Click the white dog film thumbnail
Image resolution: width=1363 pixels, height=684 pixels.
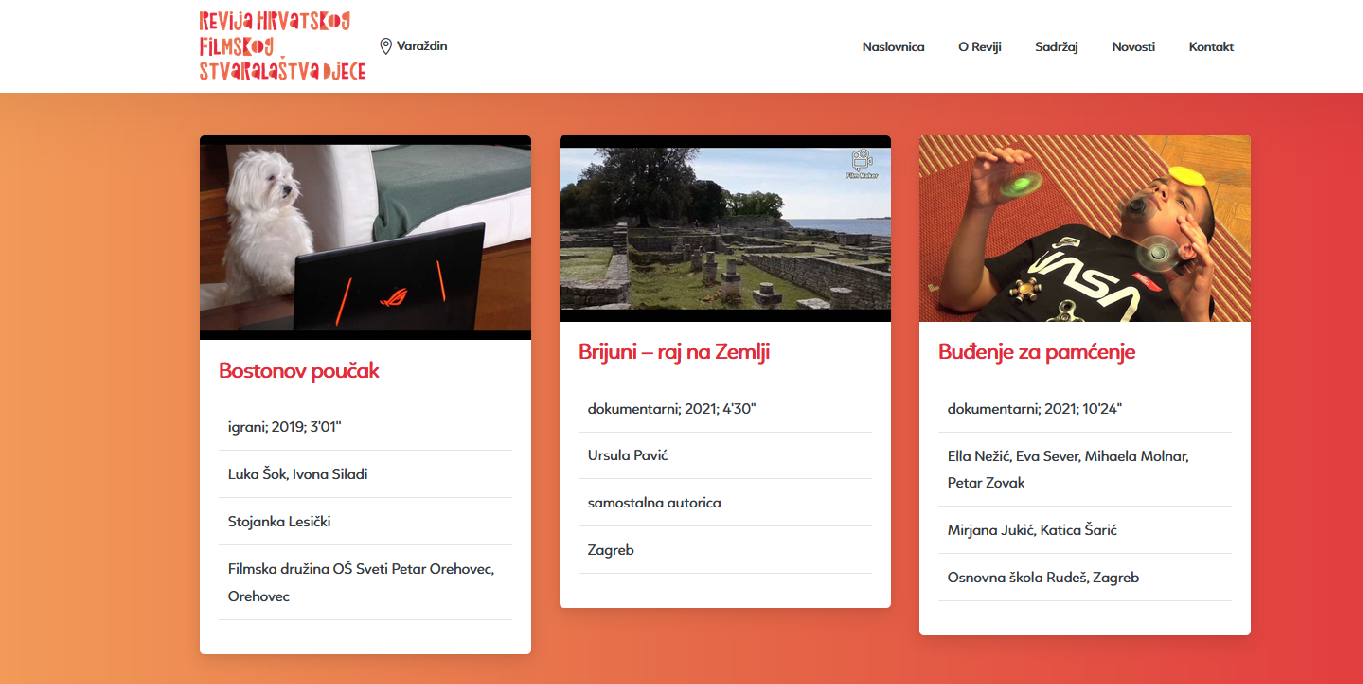(365, 237)
